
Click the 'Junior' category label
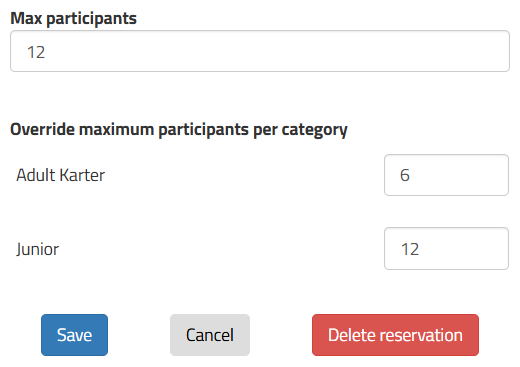[x=38, y=249]
